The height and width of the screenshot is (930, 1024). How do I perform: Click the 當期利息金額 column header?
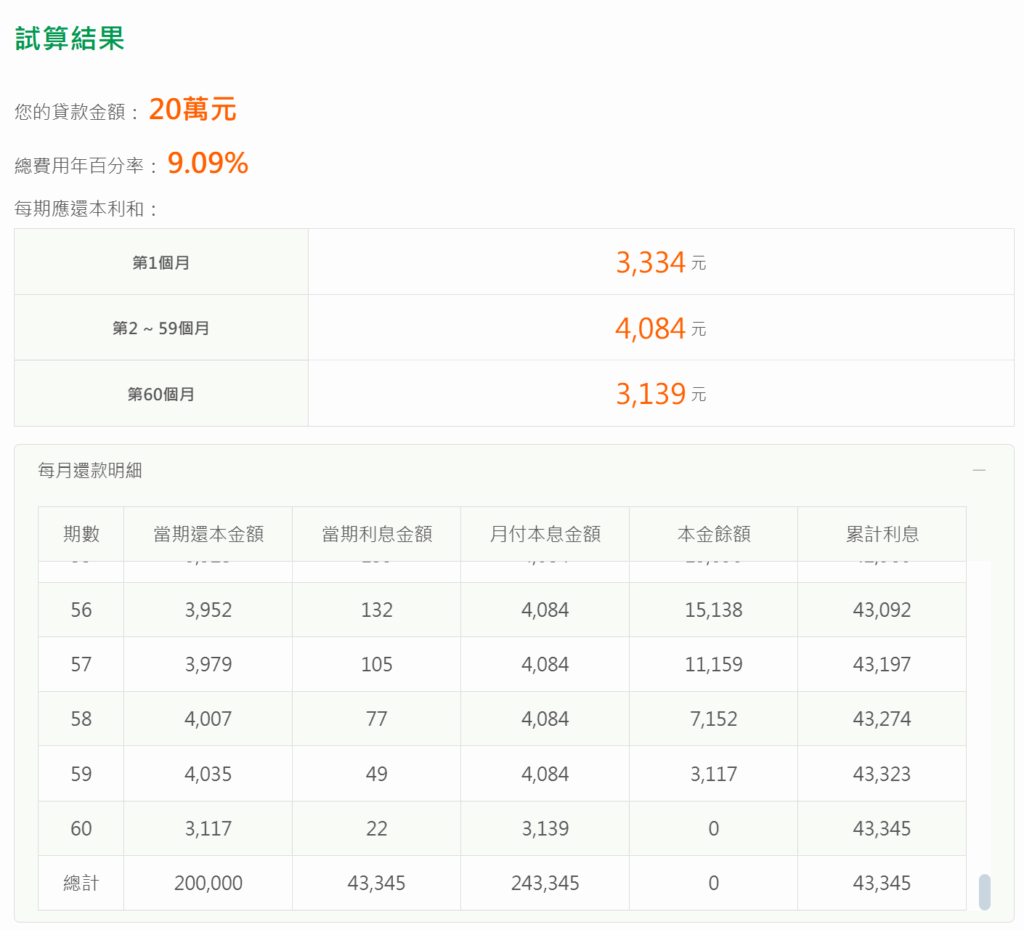click(377, 534)
